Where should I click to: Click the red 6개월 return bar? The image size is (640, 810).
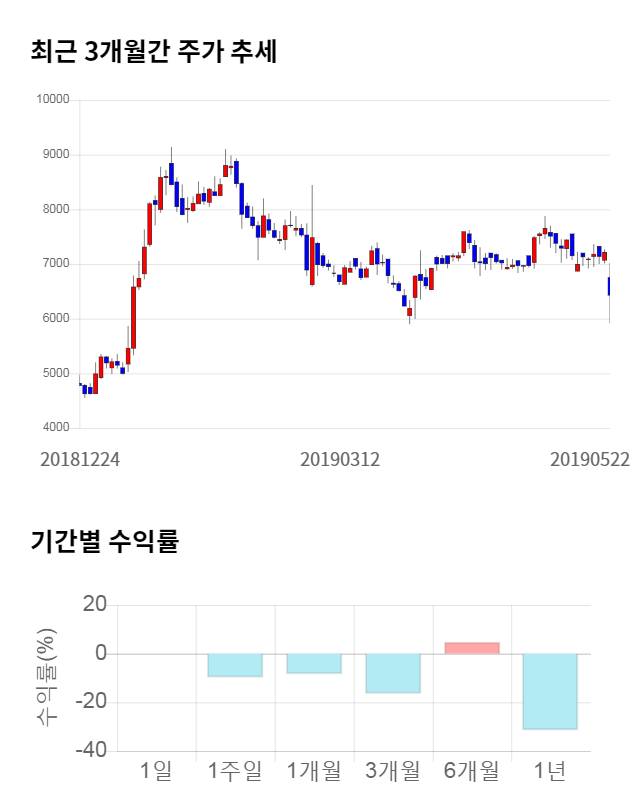471,648
